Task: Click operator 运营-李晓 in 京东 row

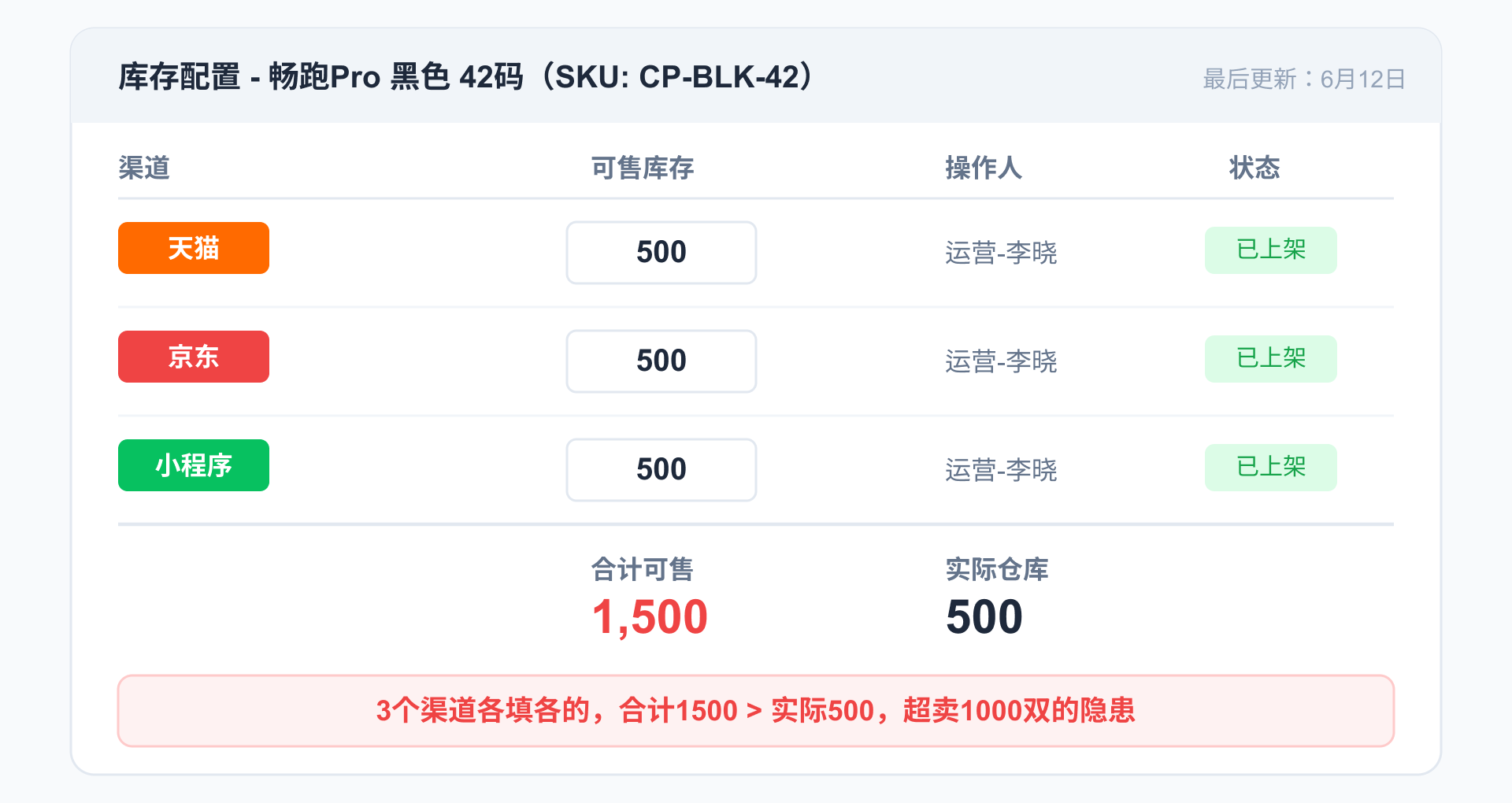Action: (1001, 361)
